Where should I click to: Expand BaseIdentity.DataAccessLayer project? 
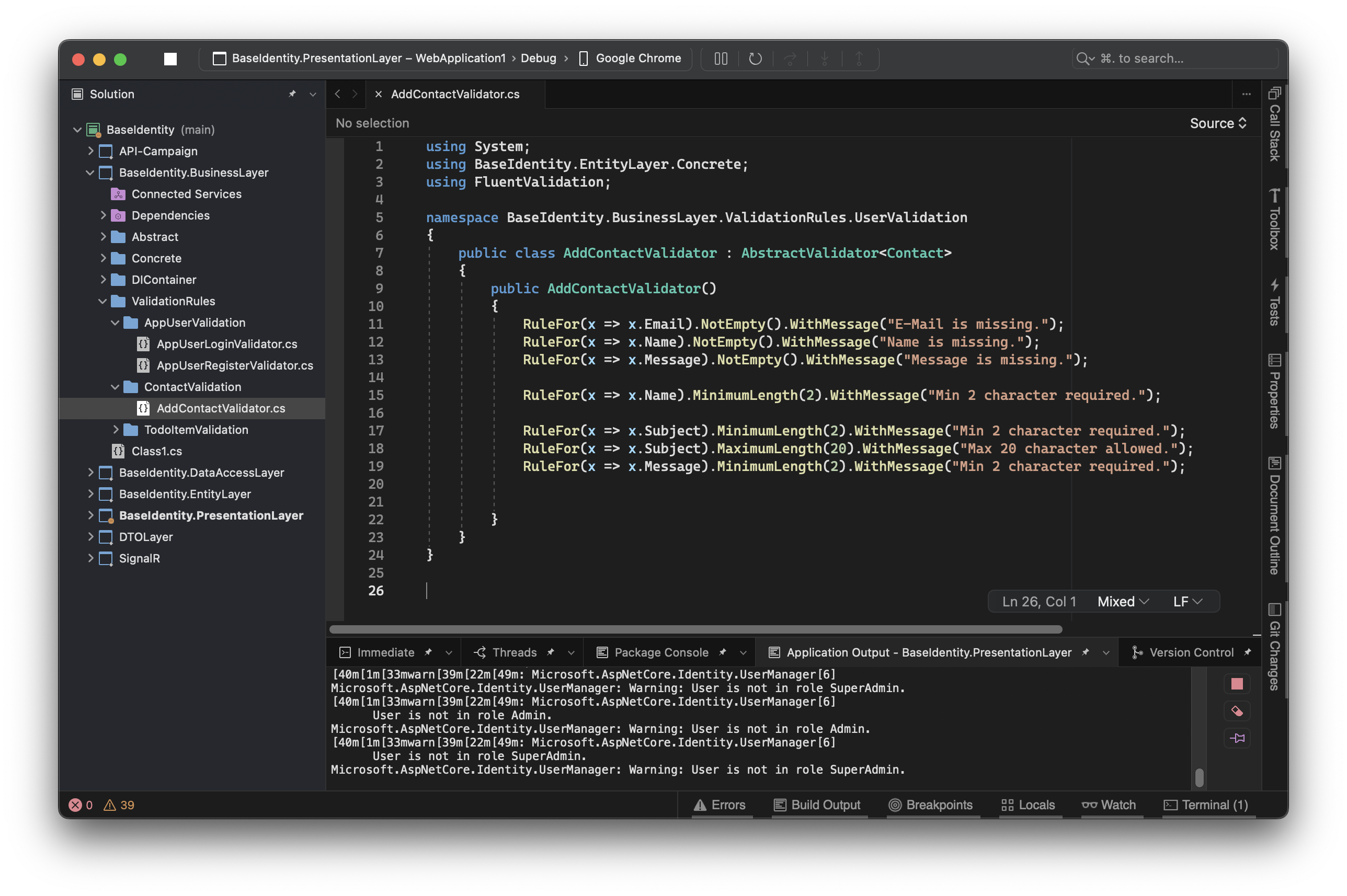(90, 473)
